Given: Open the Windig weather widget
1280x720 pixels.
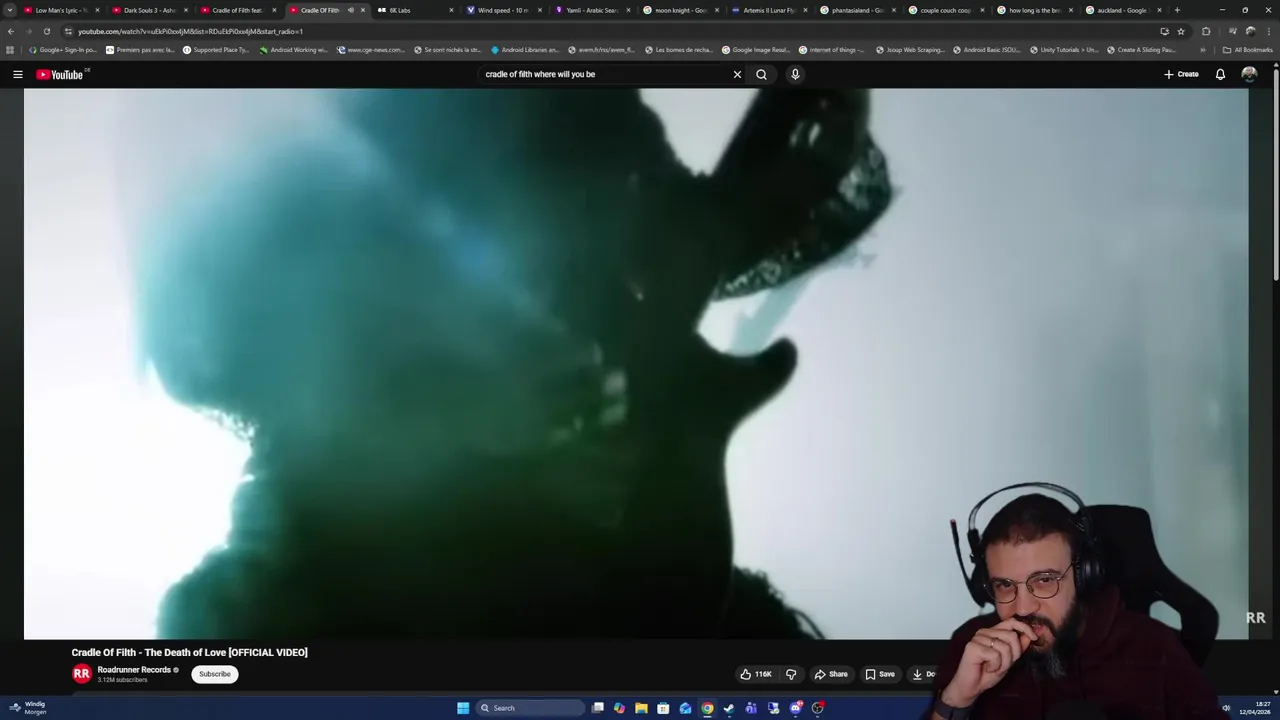Looking at the screenshot, I should (x=28, y=708).
